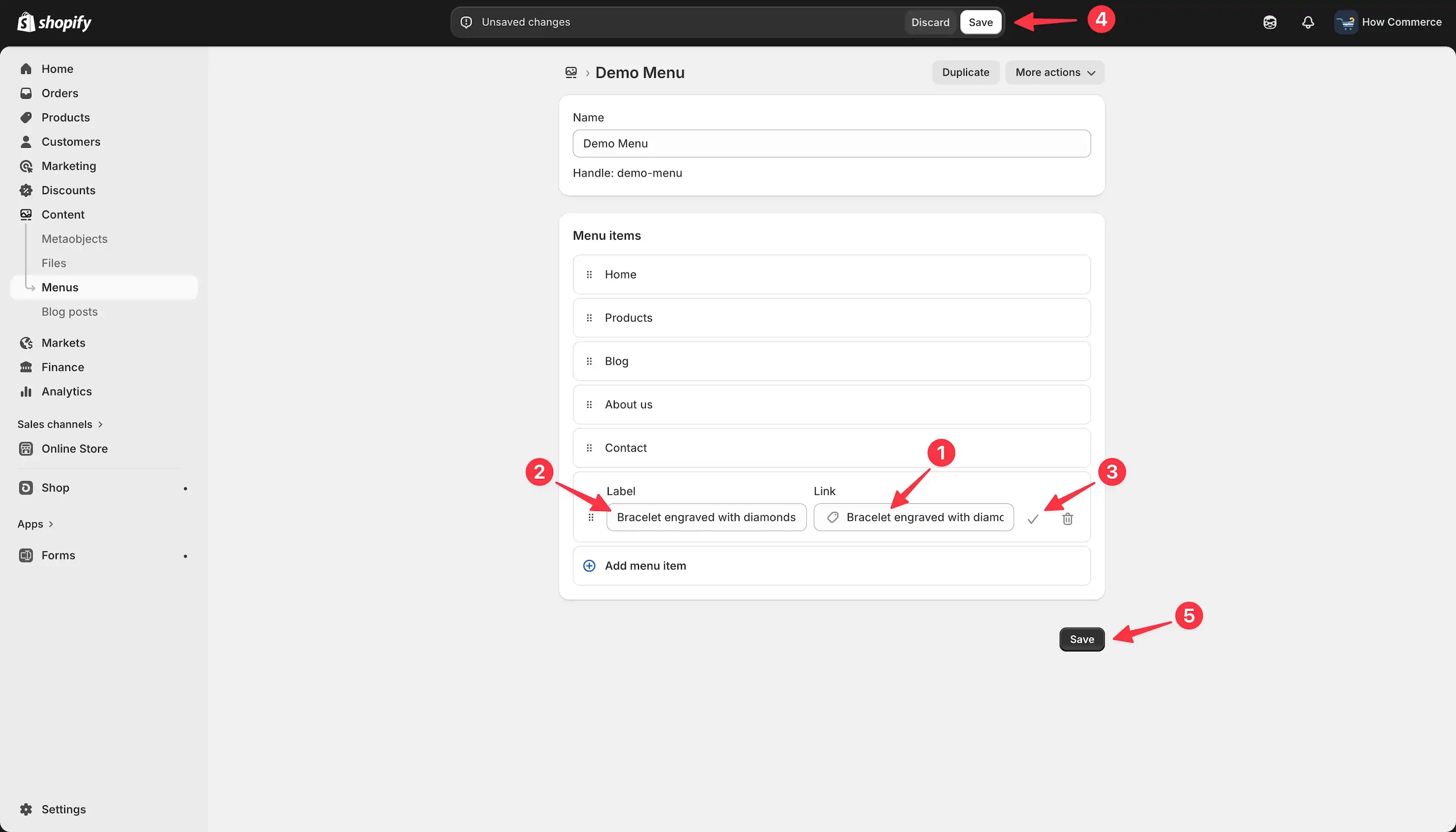Viewport: 1456px width, 832px height.
Task: Click the Orders inbox icon
Action: coord(26,93)
